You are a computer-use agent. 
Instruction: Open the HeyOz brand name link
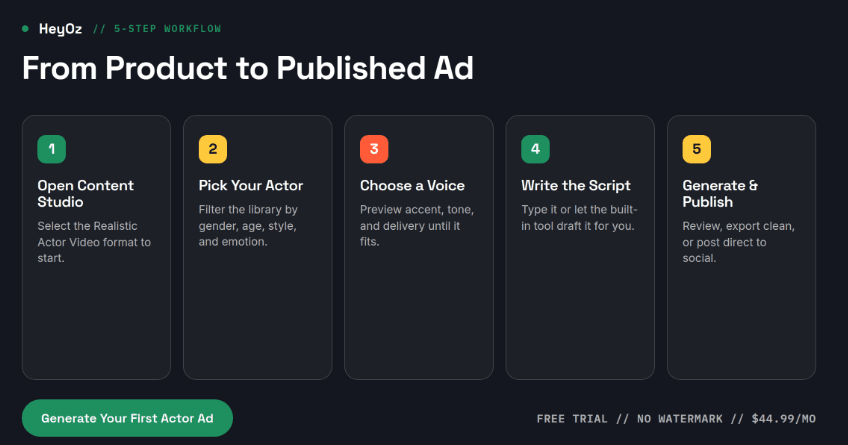pyautogui.click(x=61, y=29)
